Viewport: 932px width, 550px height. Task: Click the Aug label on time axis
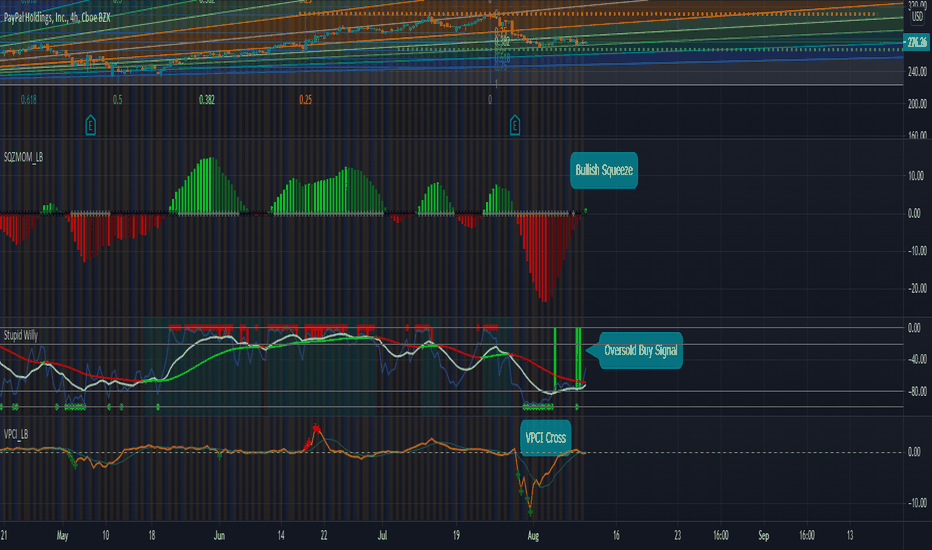[533, 536]
